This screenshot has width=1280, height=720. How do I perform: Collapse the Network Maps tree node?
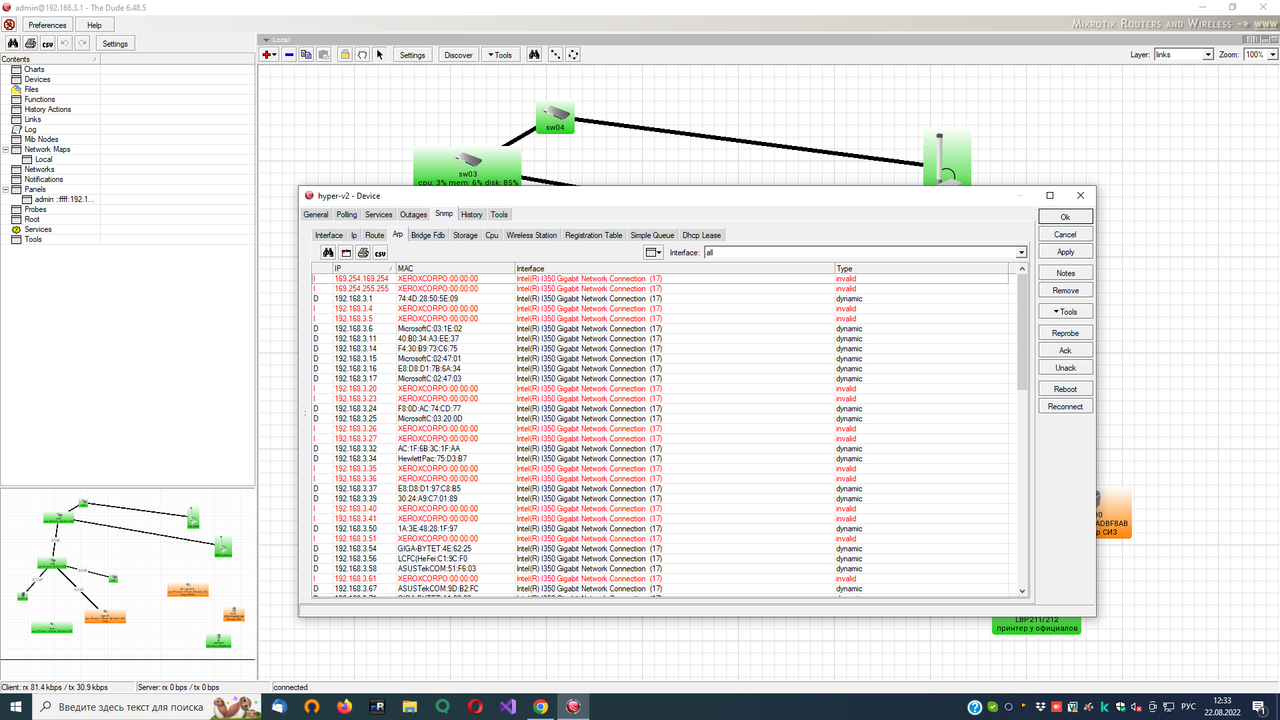tap(6, 149)
